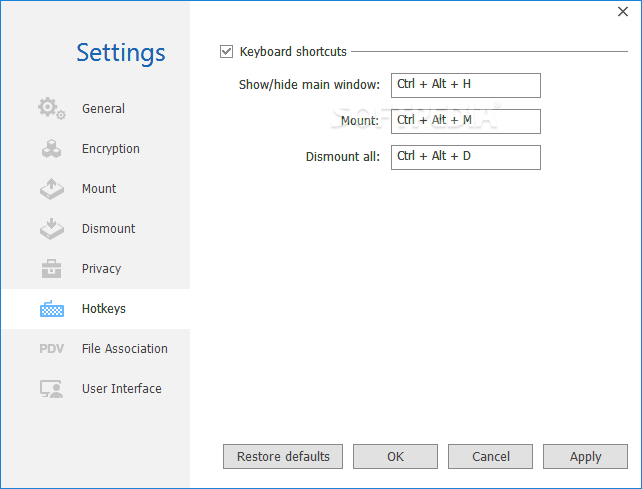
Task: Click the PDV File Association icon
Action: tap(51, 349)
